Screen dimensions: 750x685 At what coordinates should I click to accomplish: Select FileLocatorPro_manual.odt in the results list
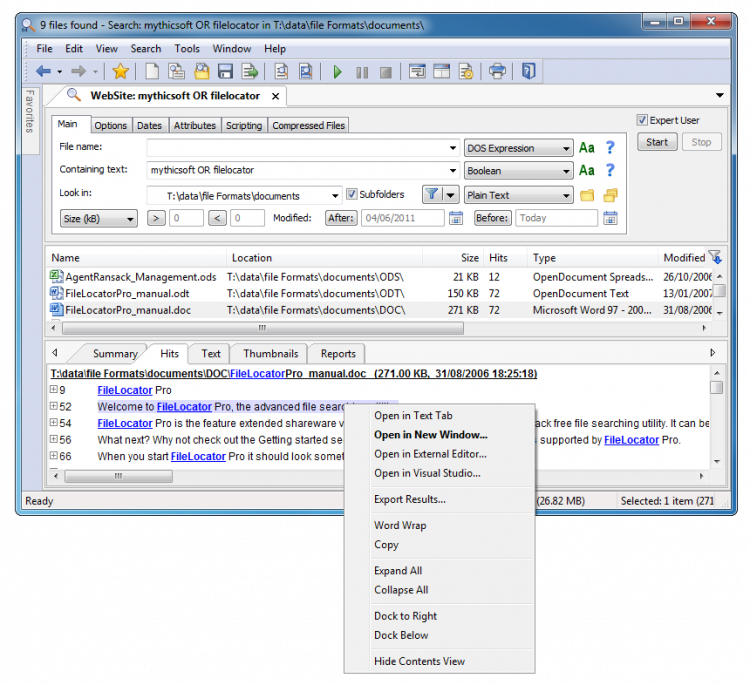click(x=126, y=293)
